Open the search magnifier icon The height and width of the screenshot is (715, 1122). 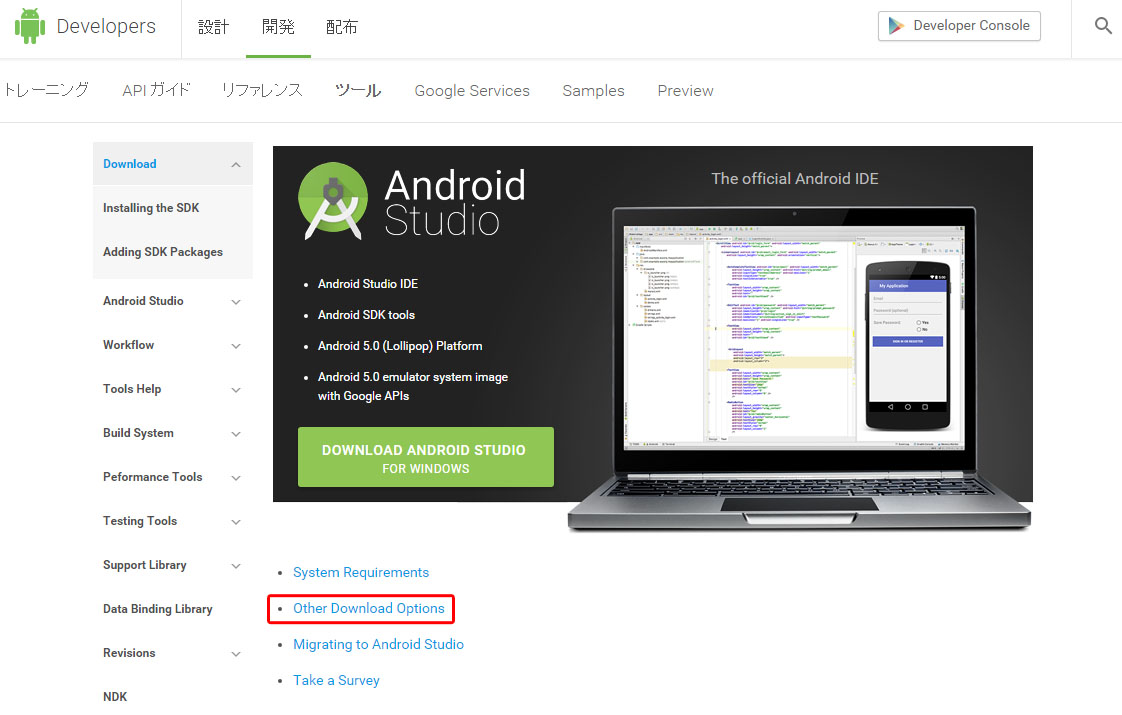(1103, 26)
